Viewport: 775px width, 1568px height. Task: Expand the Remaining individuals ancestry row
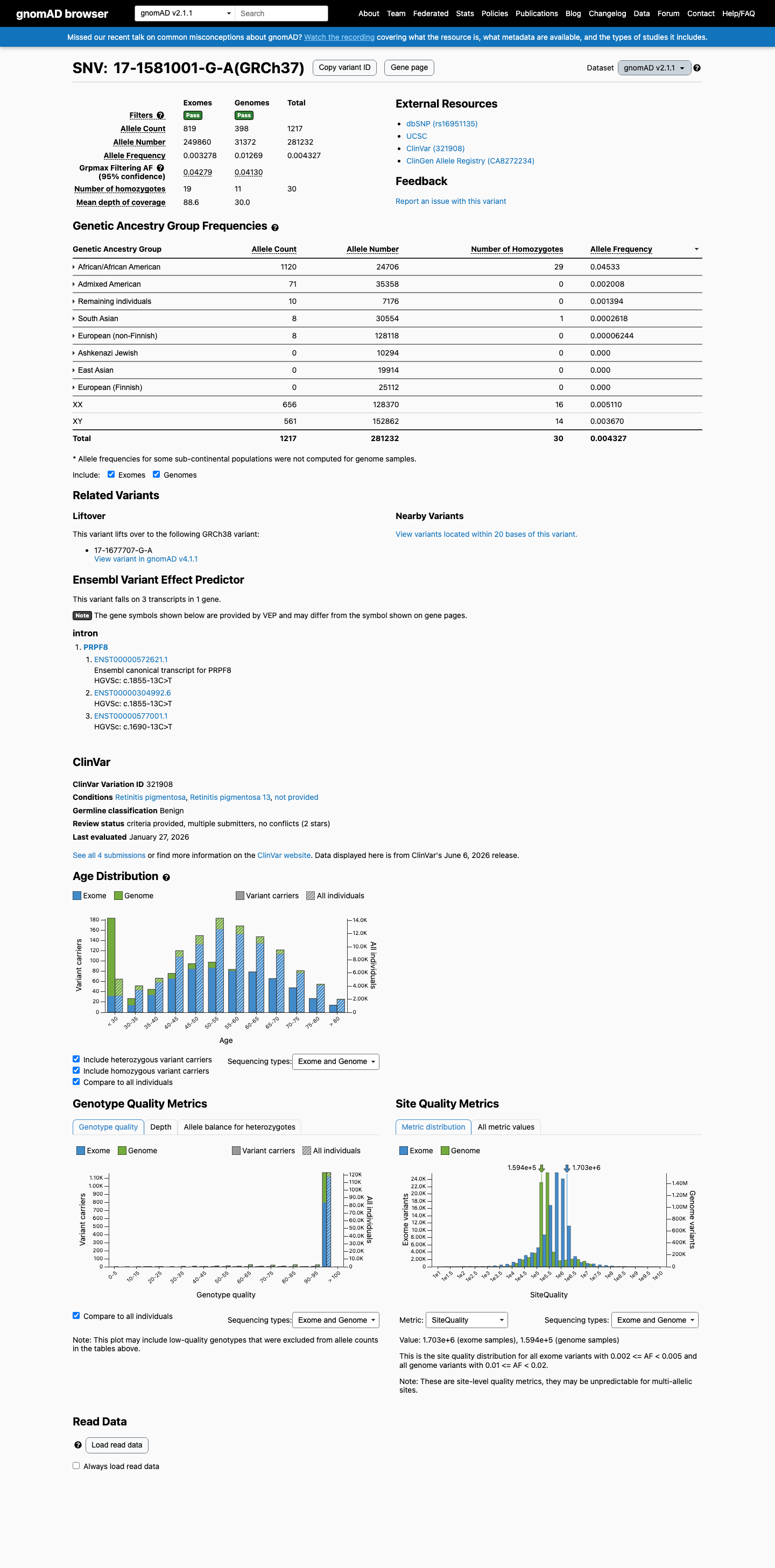112,302
